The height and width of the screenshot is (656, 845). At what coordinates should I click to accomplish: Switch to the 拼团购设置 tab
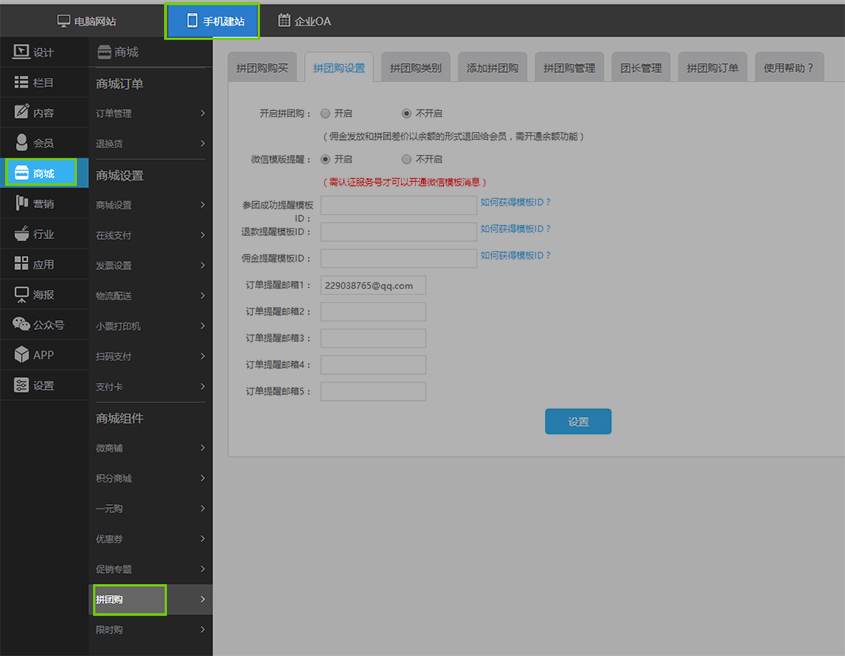pos(339,67)
